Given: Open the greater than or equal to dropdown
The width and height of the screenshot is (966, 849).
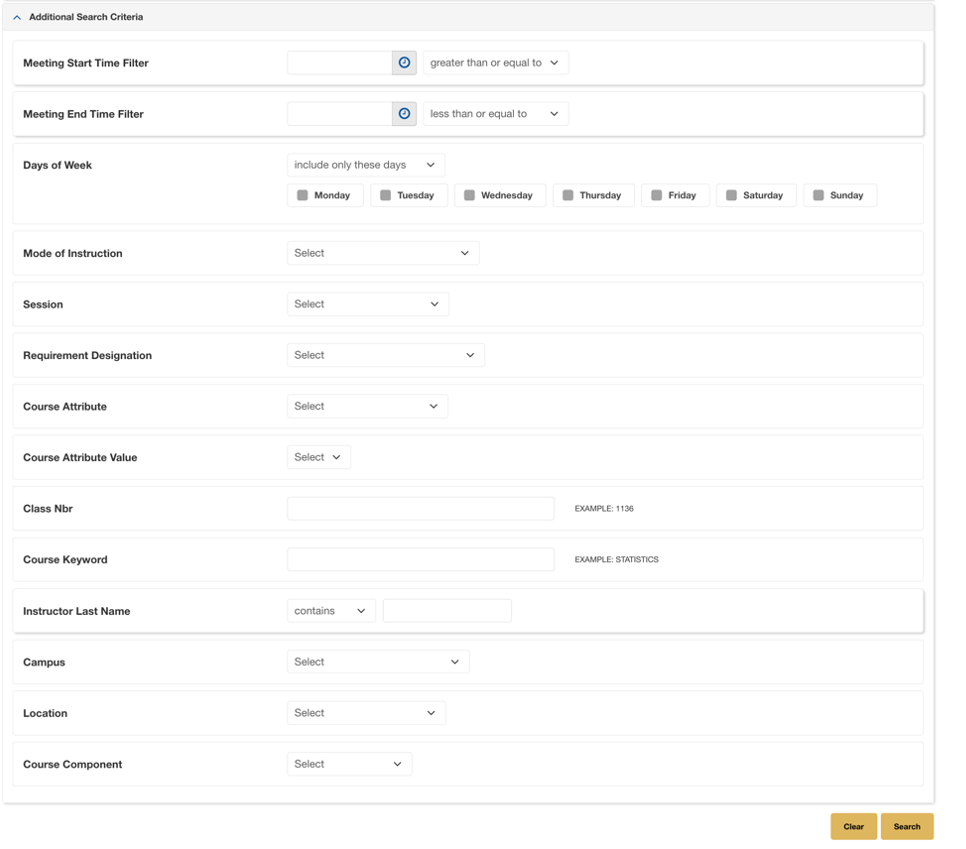Looking at the screenshot, I should pyautogui.click(x=495, y=62).
